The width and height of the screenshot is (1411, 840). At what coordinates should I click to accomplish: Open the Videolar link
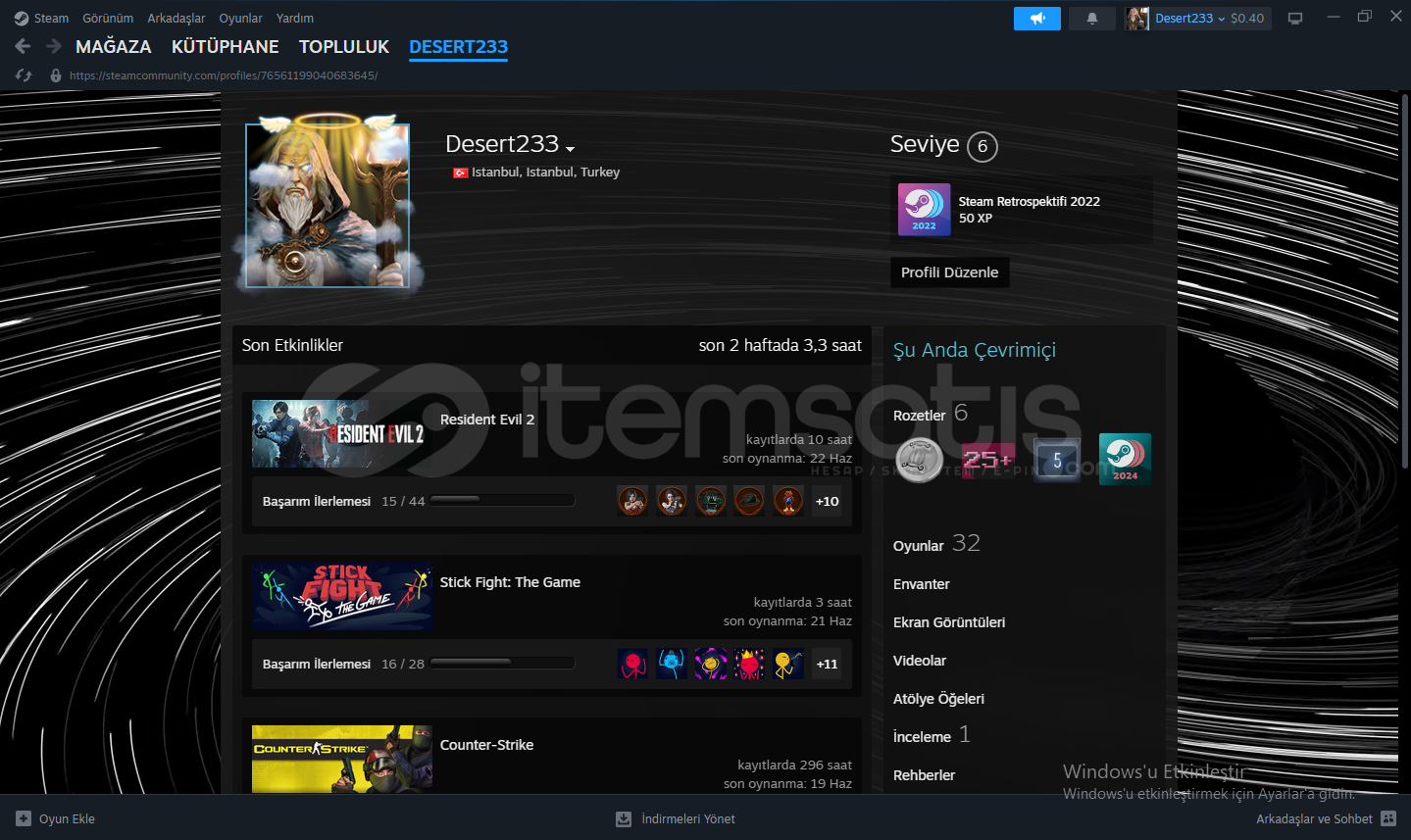920,661
